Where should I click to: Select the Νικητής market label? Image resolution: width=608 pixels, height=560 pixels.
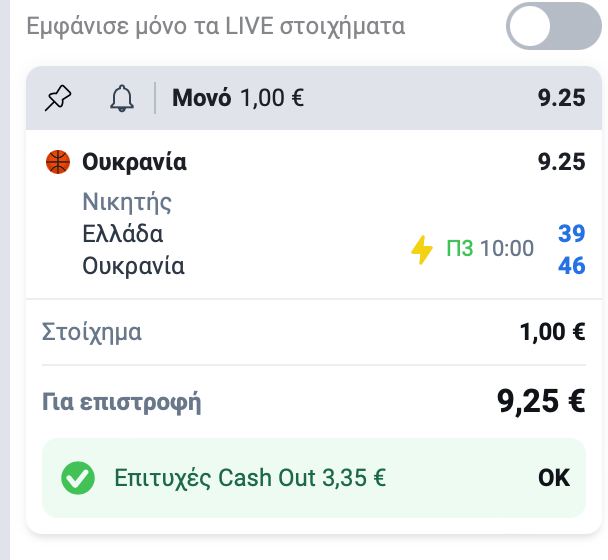[127, 202]
